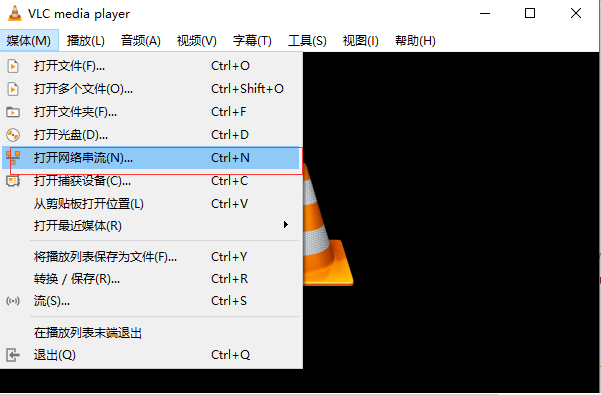Click the Ctrl+O shortcut text

pos(230,66)
